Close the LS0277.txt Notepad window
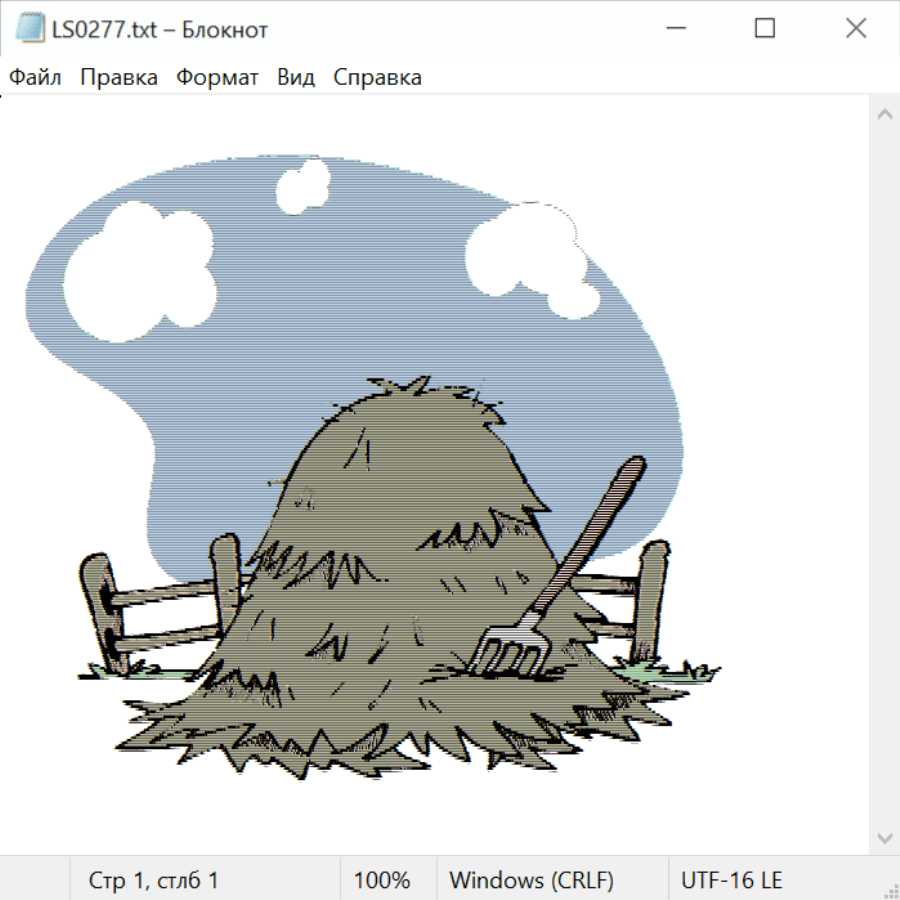Screen dimensions: 900x900 (x=856, y=29)
